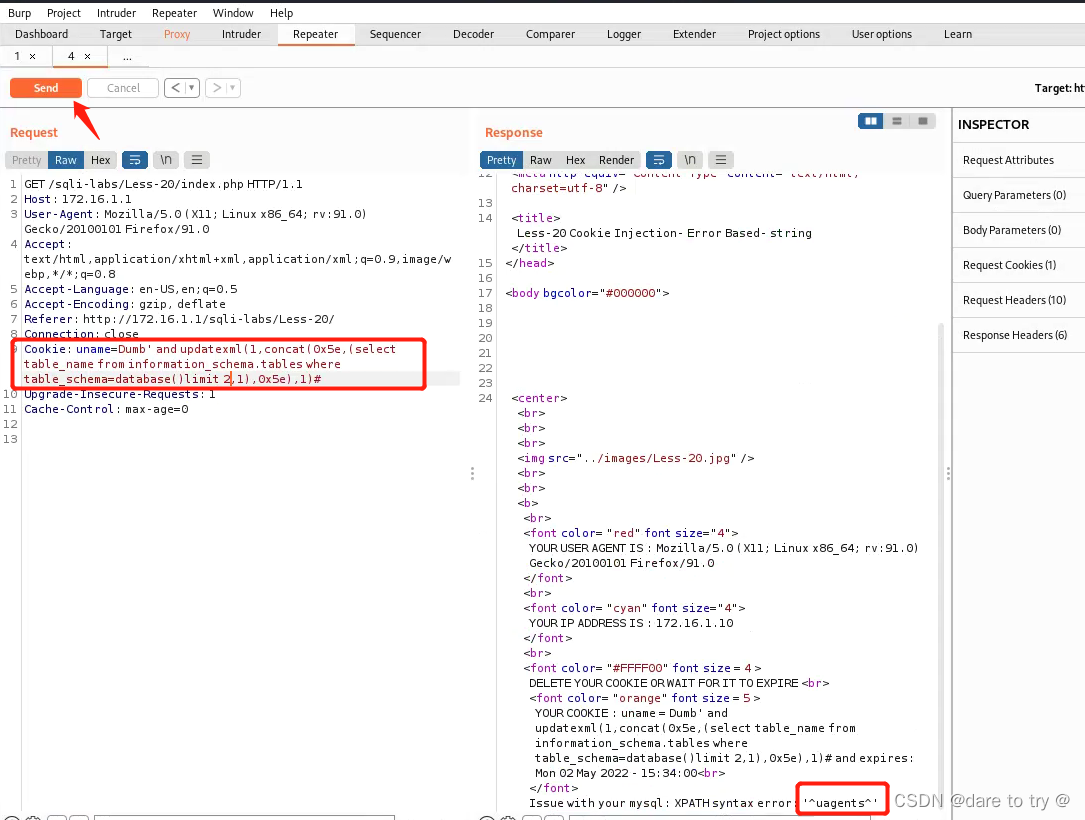Image resolution: width=1085 pixels, height=820 pixels.
Task: Select Repeater request tab 1
Action: pyautogui.click(x=17, y=56)
